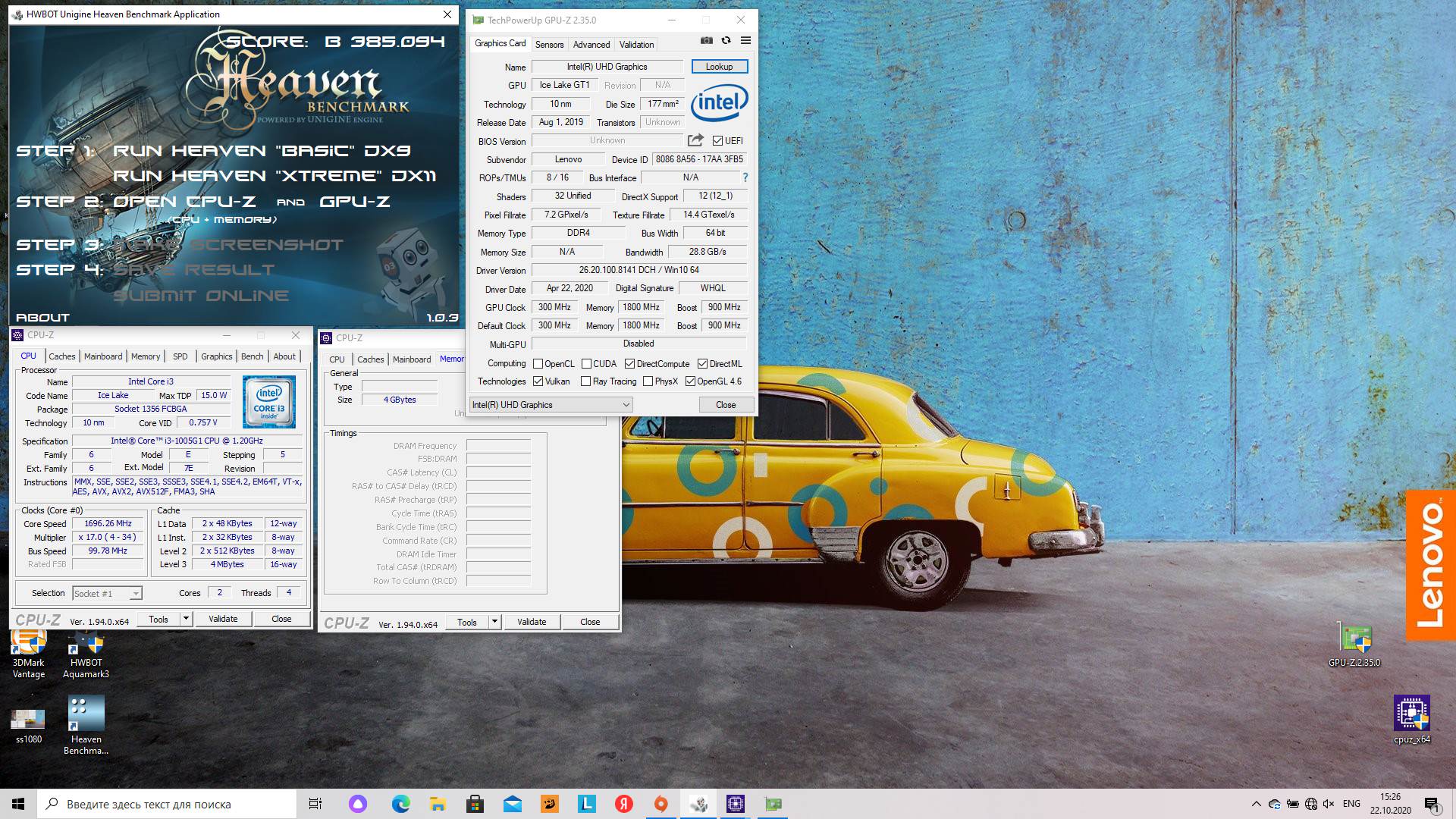Viewport: 1456px width, 819px height.
Task: Toggle the DirectCompute checkbox
Action: coord(629,364)
